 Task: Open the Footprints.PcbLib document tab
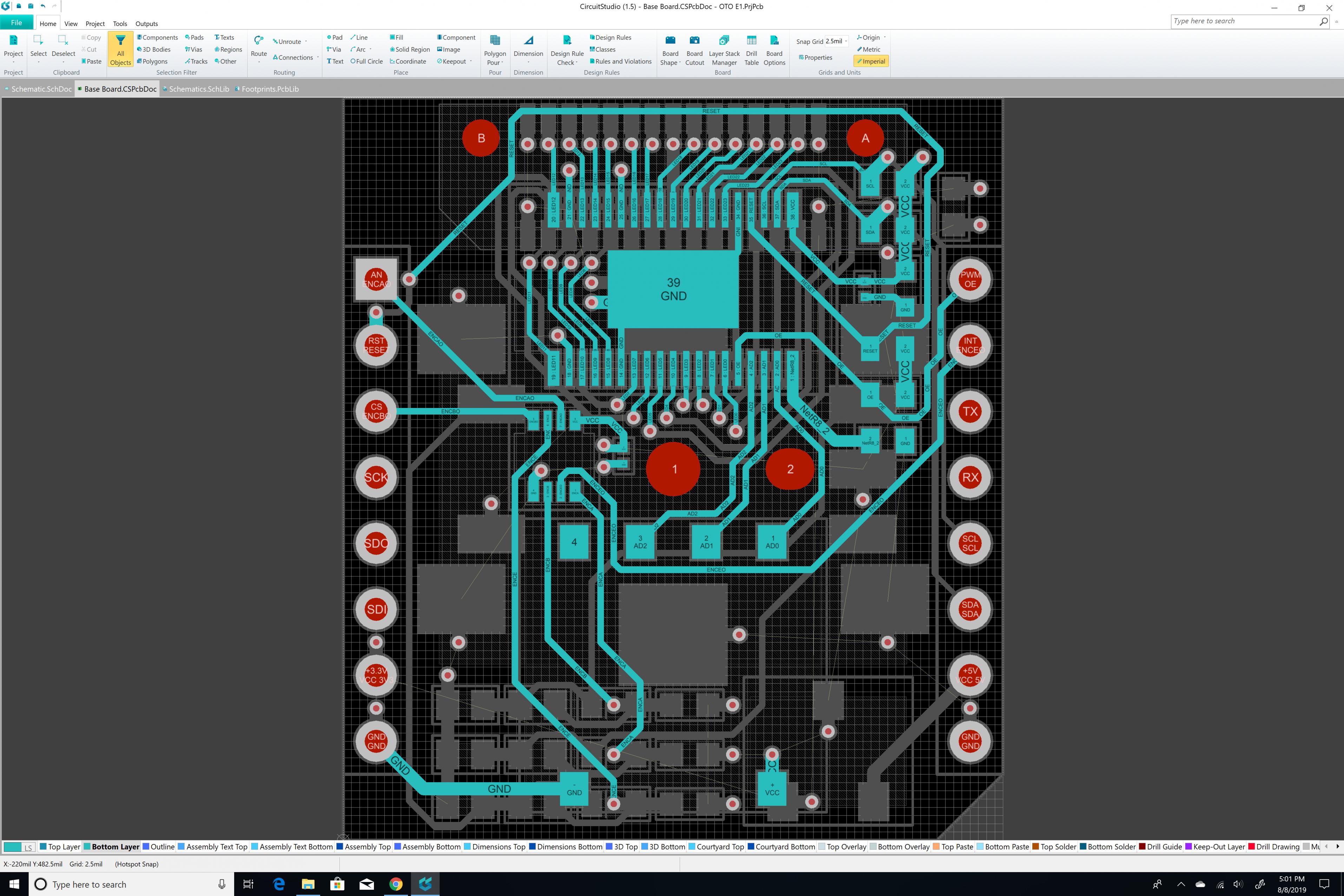pos(267,88)
